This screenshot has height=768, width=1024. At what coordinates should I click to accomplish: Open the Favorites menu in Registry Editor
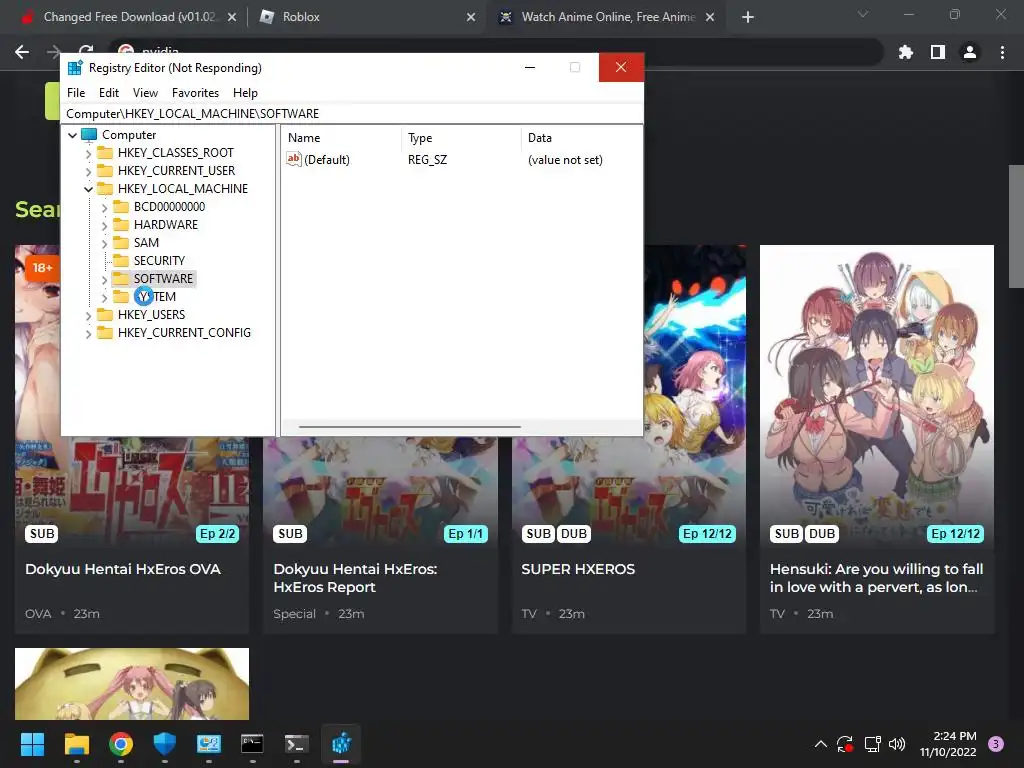pyautogui.click(x=195, y=93)
